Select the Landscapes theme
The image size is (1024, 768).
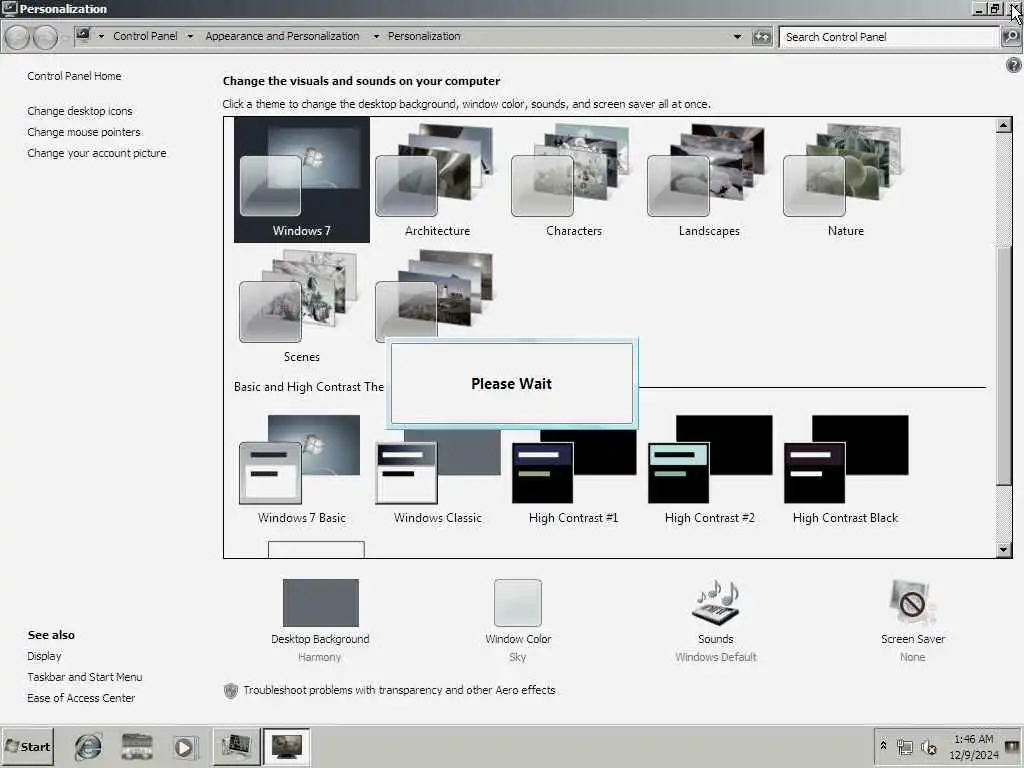(x=709, y=180)
